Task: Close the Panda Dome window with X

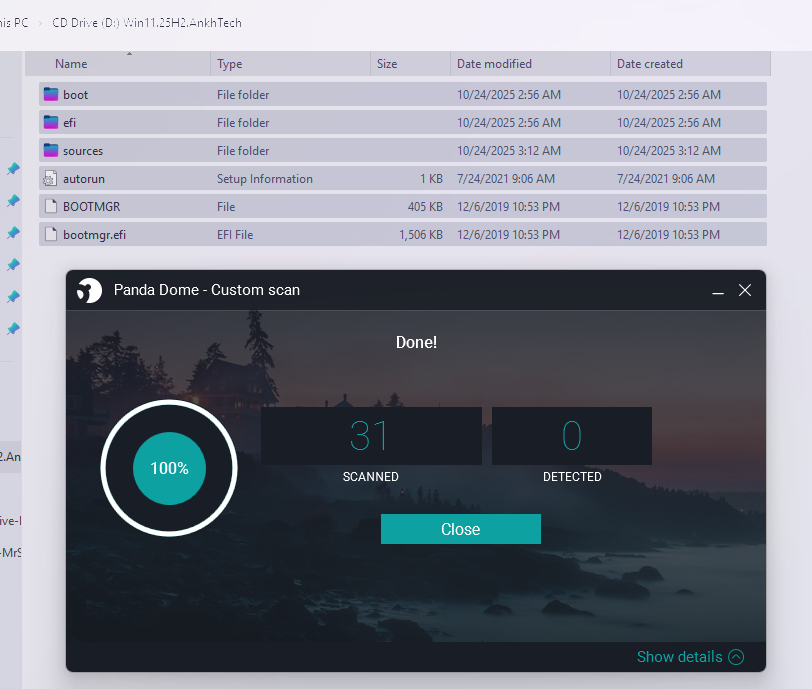Action: (745, 290)
